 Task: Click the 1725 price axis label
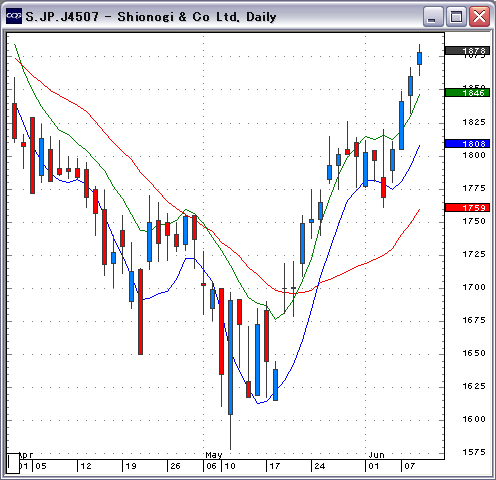474,254
